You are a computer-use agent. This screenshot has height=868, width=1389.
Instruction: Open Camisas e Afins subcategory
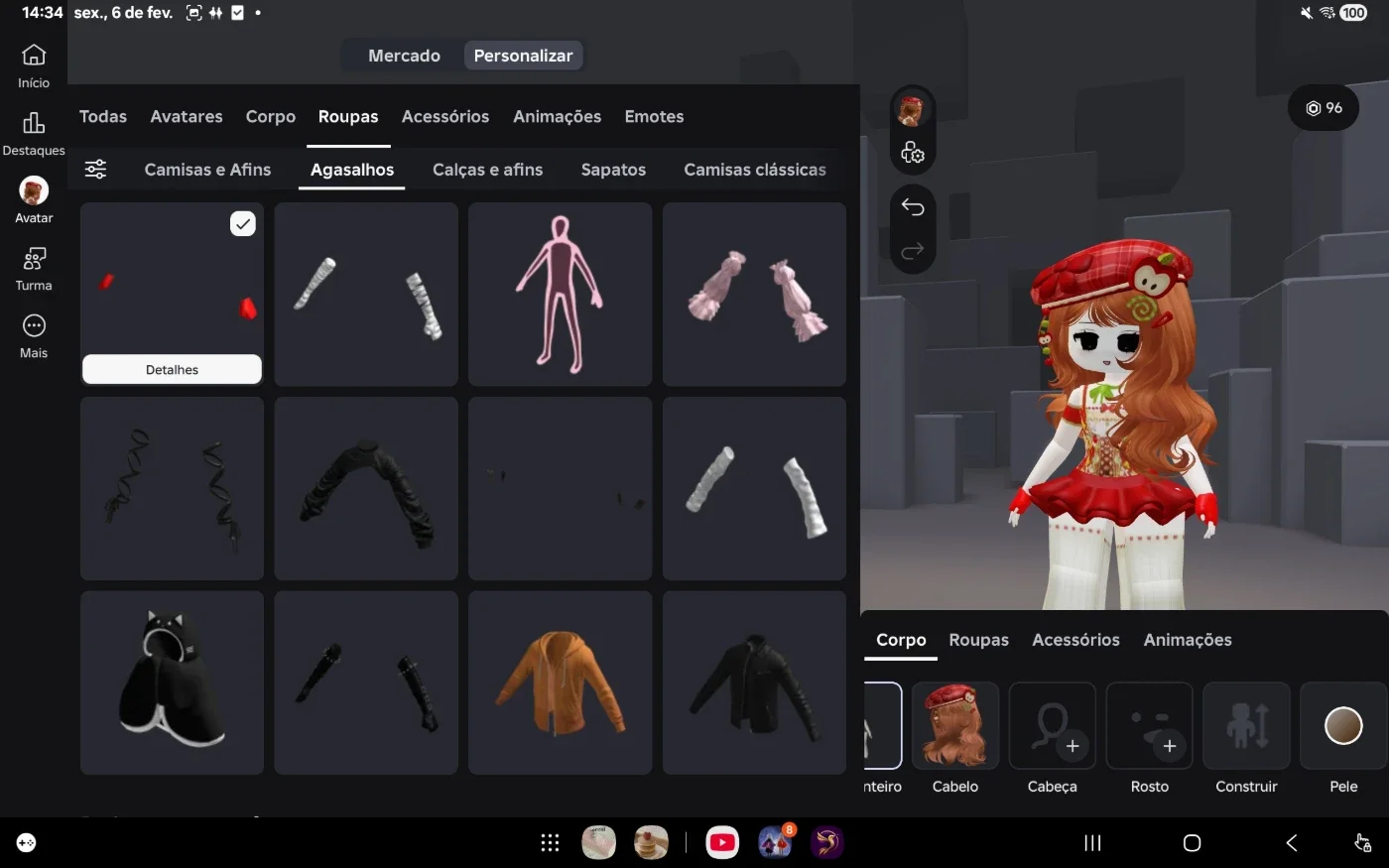[x=207, y=170]
